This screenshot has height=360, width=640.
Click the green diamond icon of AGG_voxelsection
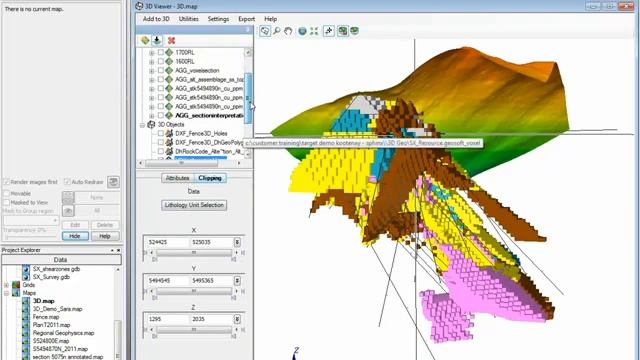pyautogui.click(x=169, y=71)
